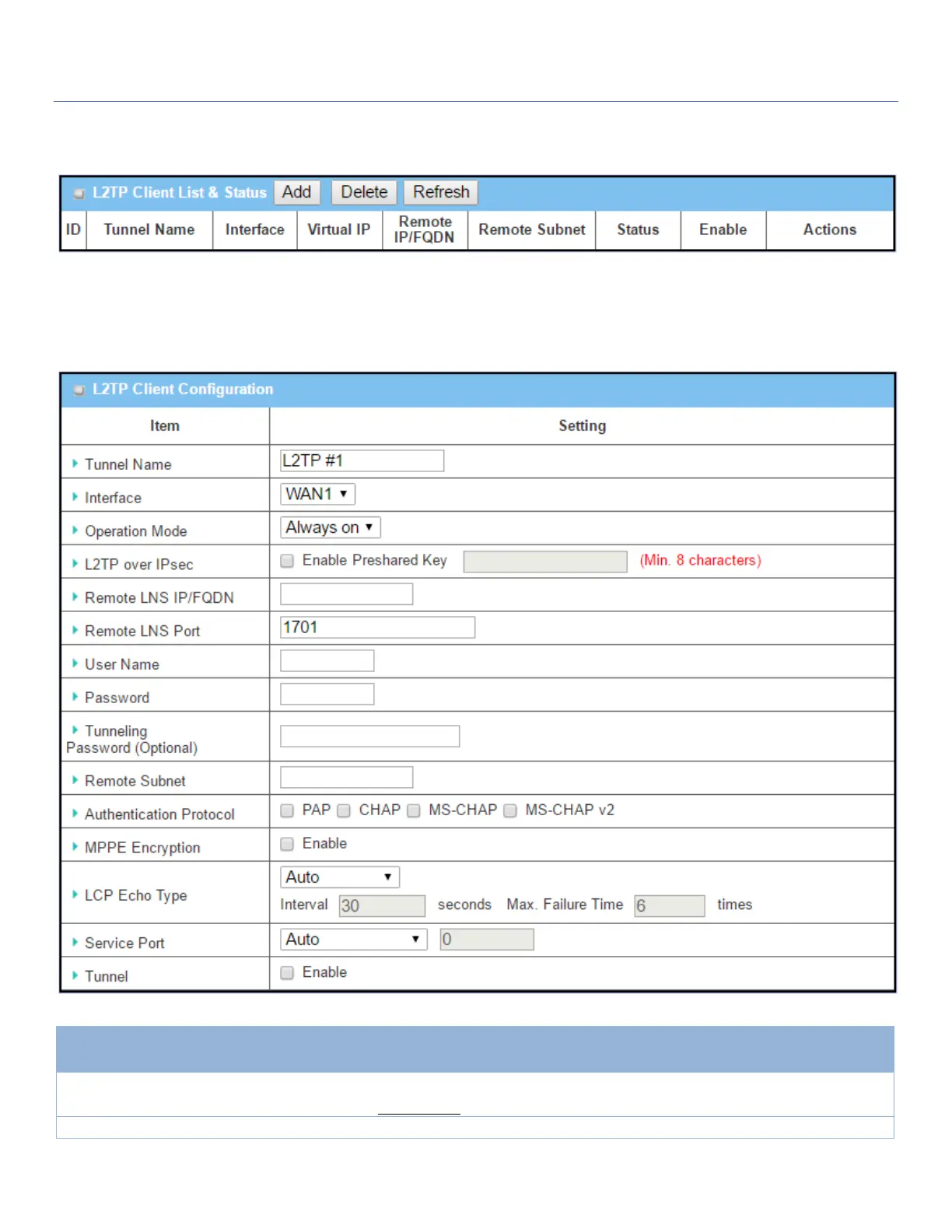Check the MS-CHAP authentication protocol
Image resolution: width=952 pixels, height=1232 pixels.
point(414,810)
